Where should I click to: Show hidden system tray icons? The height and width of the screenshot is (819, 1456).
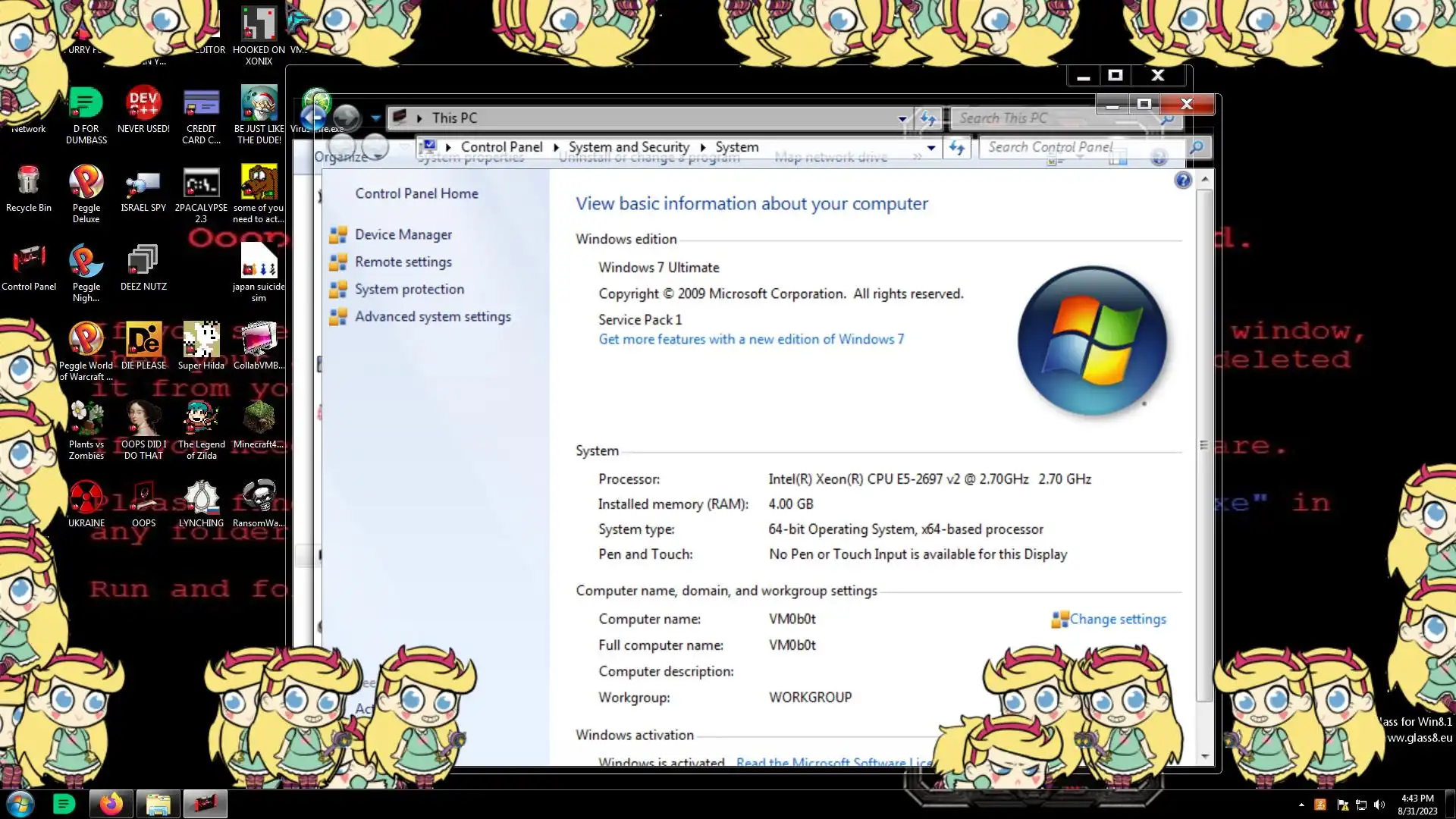pyautogui.click(x=1301, y=805)
